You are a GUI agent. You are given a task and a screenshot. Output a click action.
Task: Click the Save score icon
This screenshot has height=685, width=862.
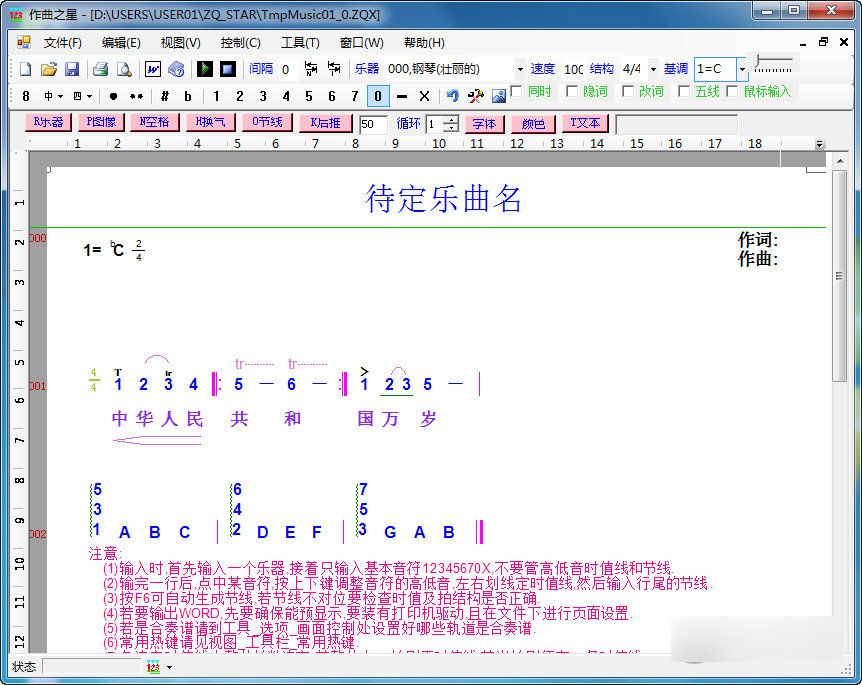tap(70, 70)
